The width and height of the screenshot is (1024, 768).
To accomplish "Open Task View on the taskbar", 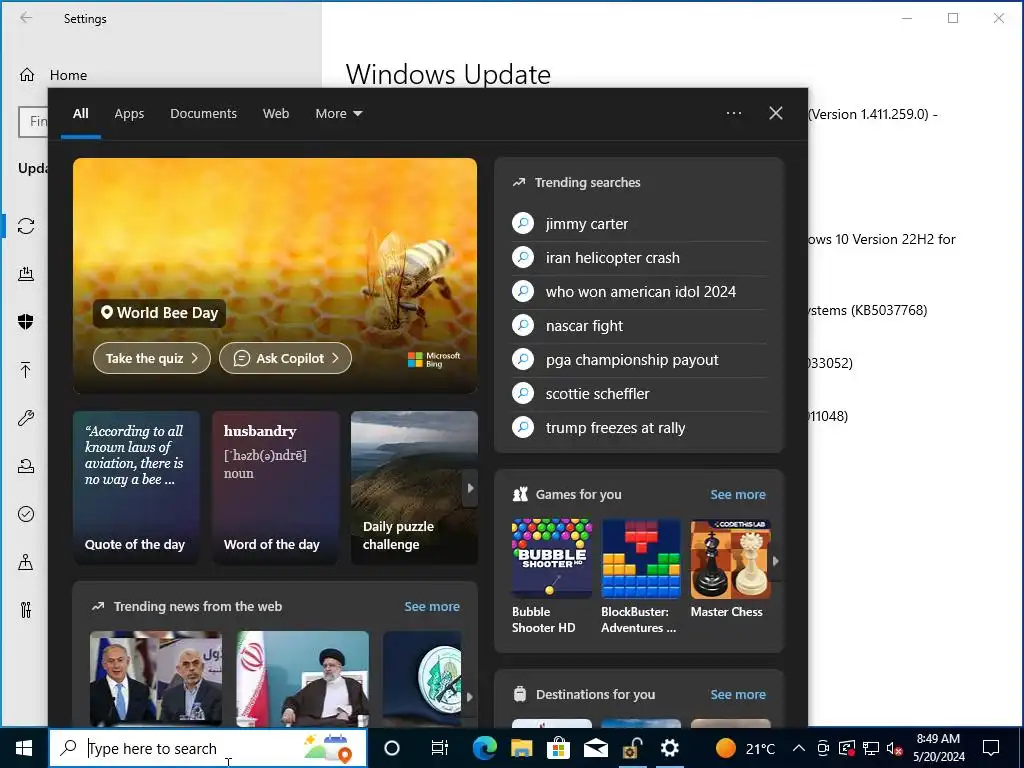I will click(x=440, y=748).
